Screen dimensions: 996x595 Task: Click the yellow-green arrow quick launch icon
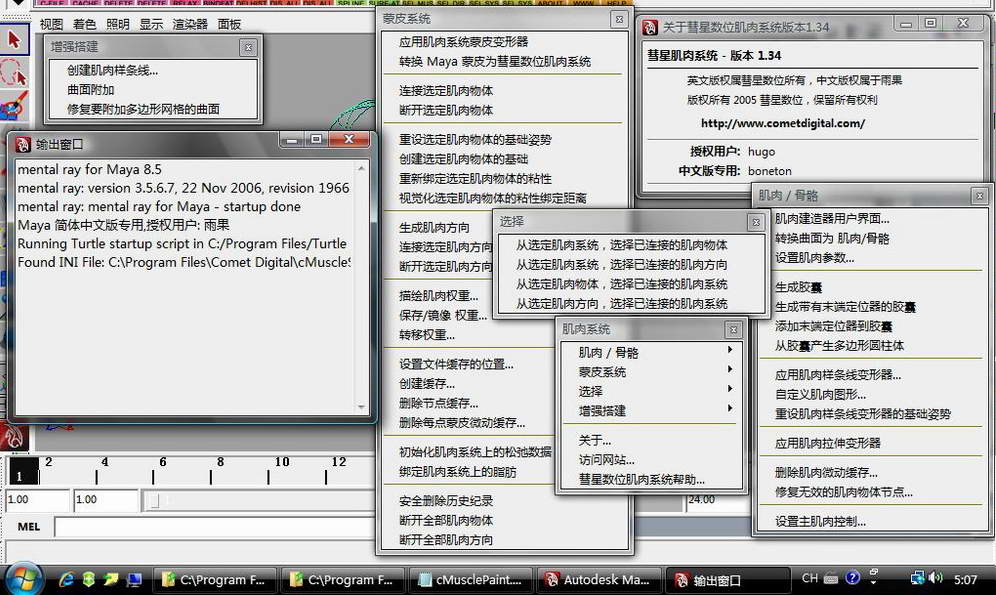(x=111, y=579)
